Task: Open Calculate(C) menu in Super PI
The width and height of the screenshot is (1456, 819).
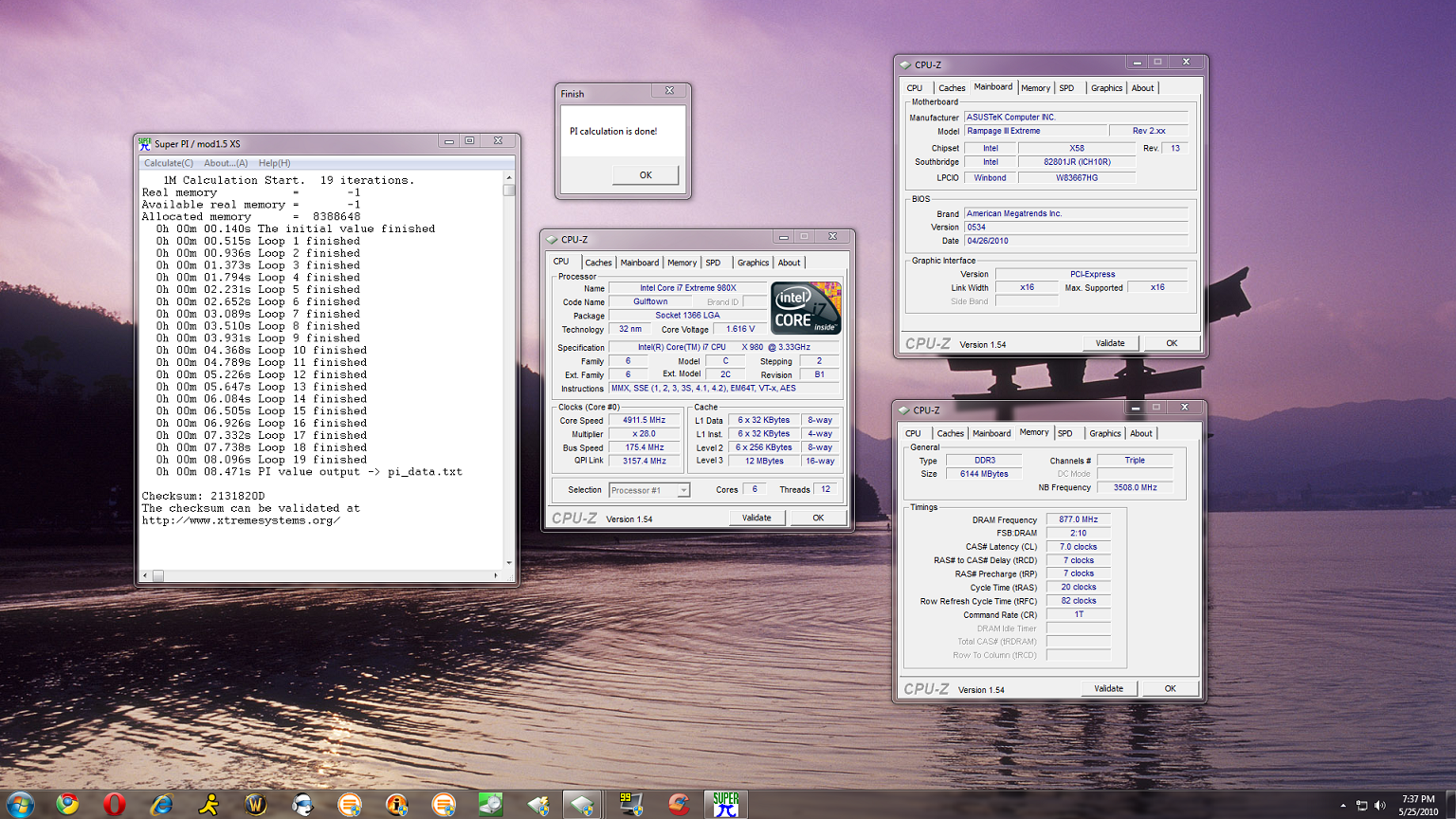Action: click(169, 163)
